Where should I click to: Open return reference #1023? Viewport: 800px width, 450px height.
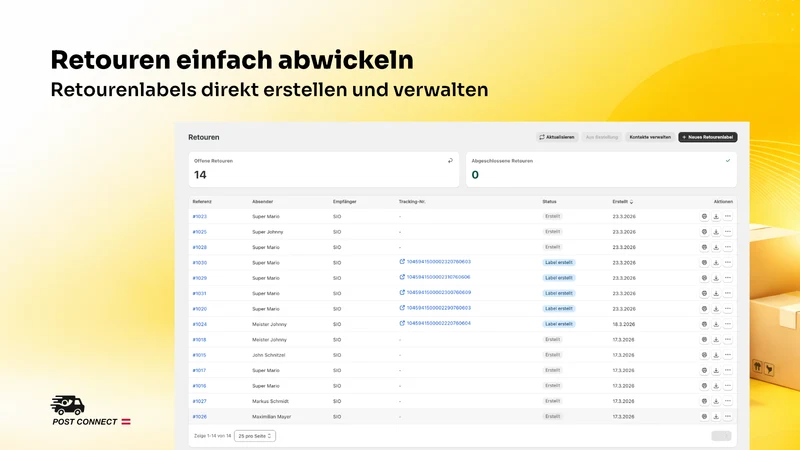click(x=199, y=216)
